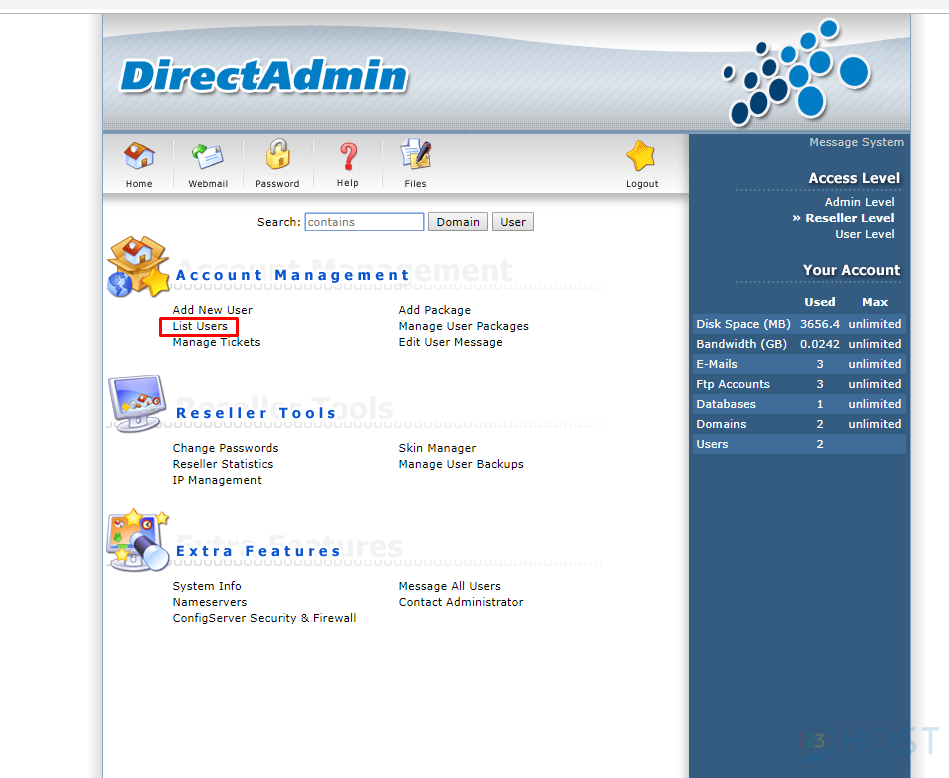Screen dimensions: 949x778
Task: Switch to Admin Level access
Action: (859, 202)
